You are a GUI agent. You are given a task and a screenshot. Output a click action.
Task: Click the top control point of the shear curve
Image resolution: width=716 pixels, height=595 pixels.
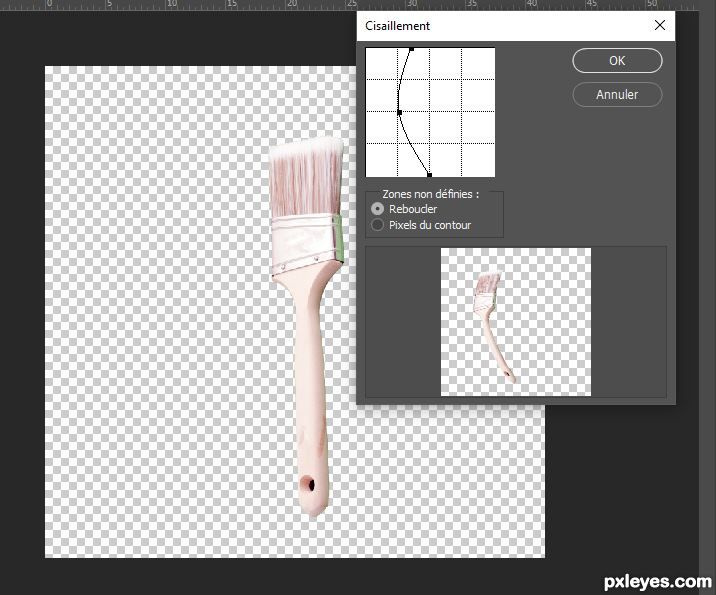coord(411,49)
